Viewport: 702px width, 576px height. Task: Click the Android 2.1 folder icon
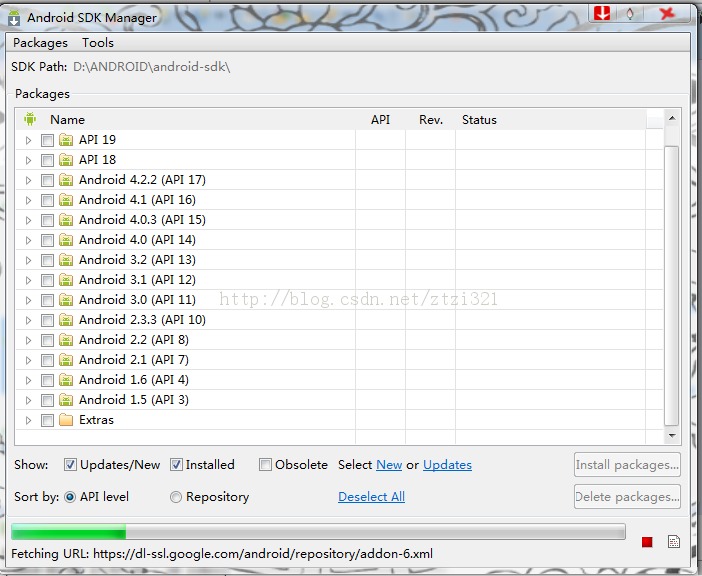coord(66,360)
